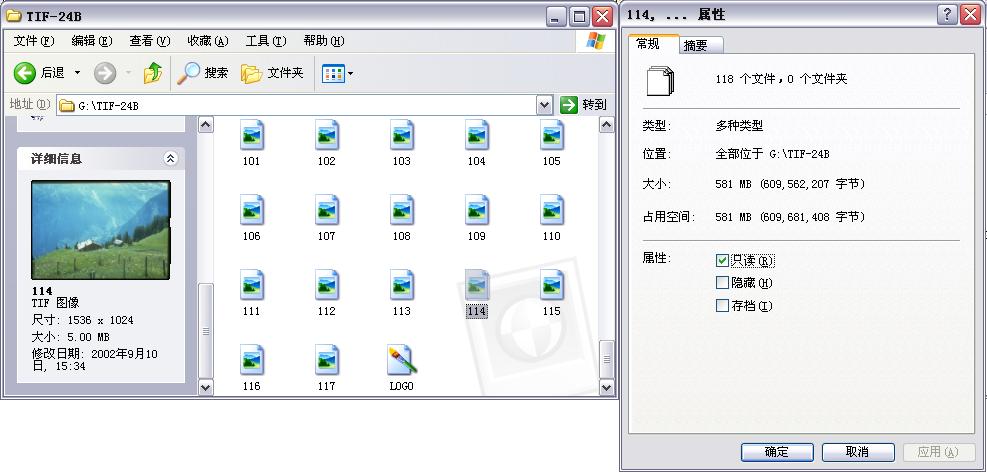This screenshot has height=473, width=987.
Task: Click the 应用(A) button
Action: click(939, 452)
